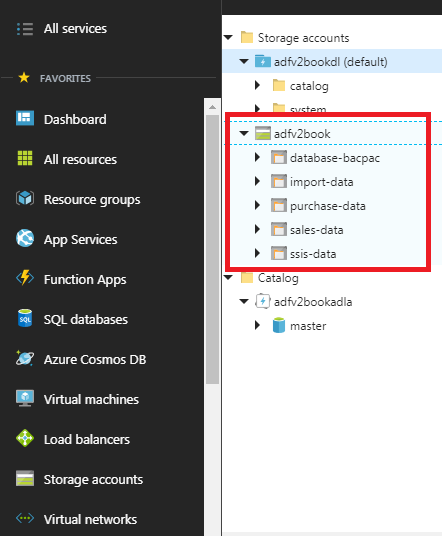Open Virtual networks
Screen dimensions: 442x536
pyautogui.click(x=90, y=520)
